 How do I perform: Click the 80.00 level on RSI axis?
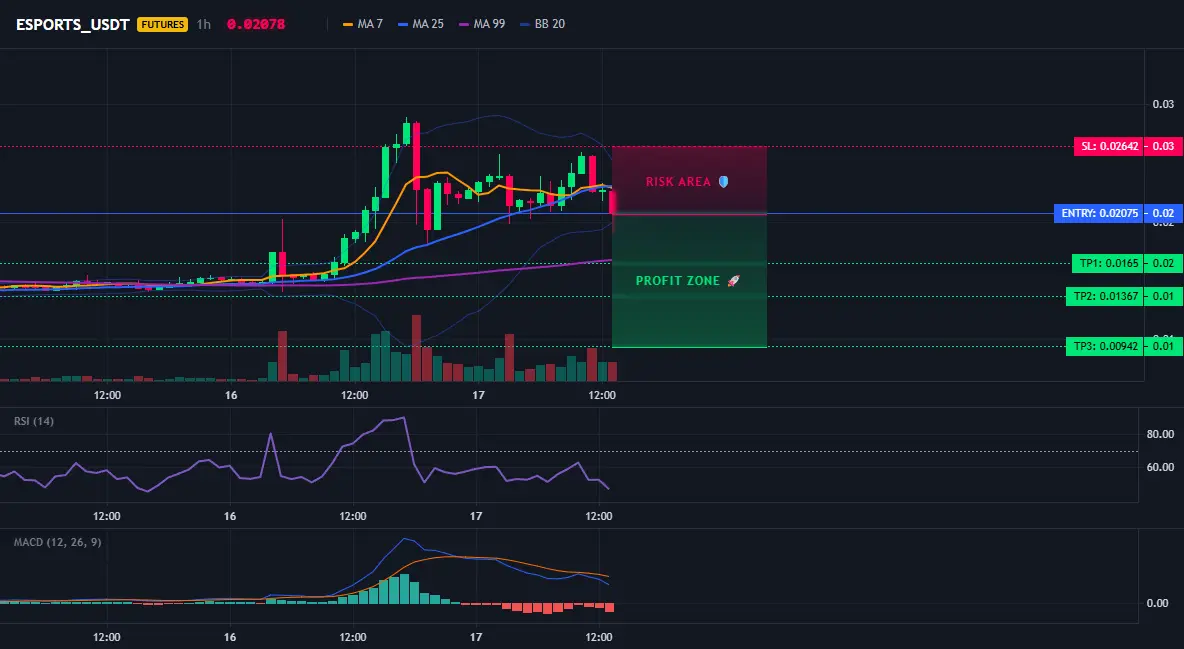click(x=1160, y=434)
